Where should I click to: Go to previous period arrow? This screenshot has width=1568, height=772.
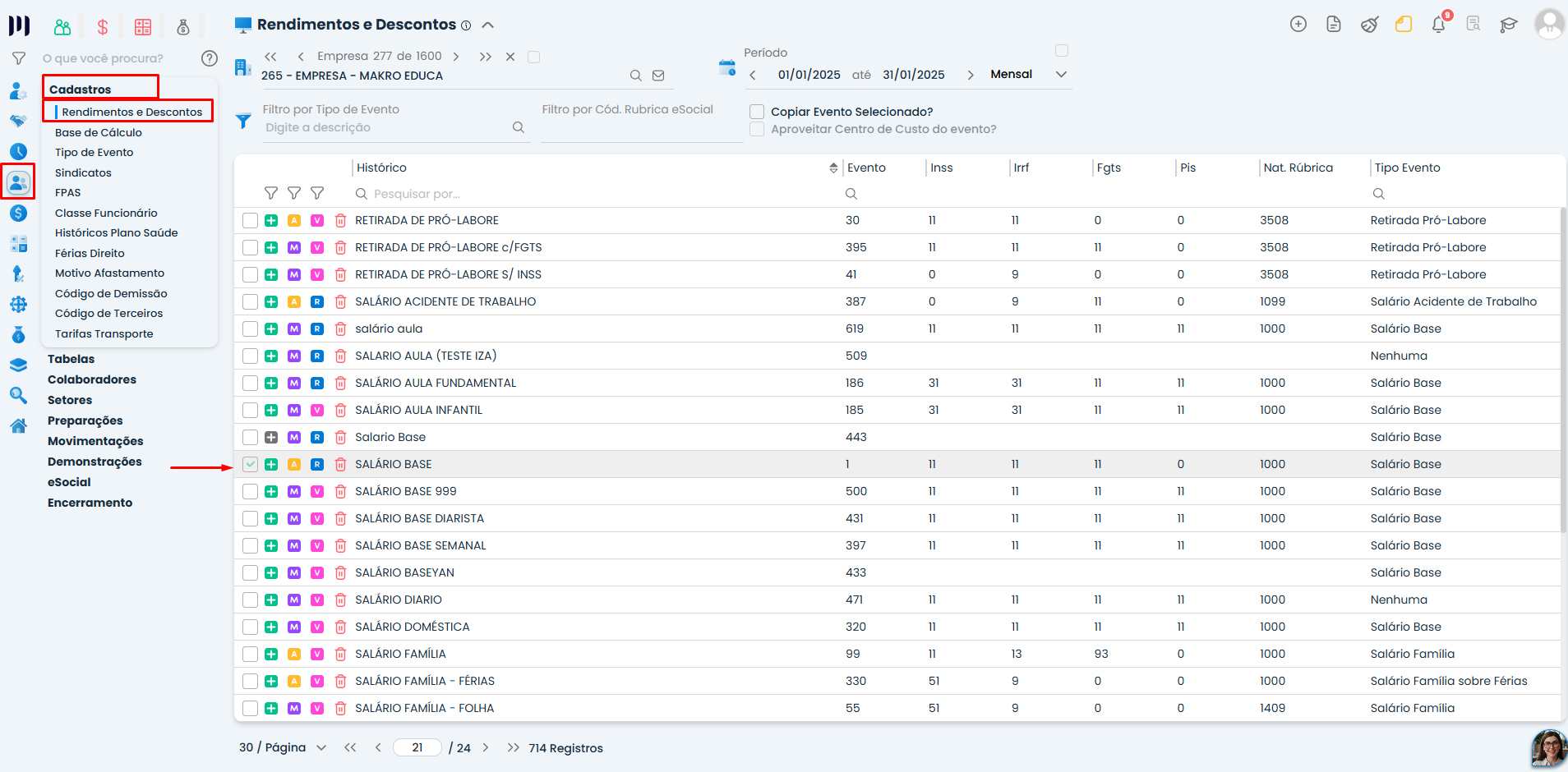point(753,75)
